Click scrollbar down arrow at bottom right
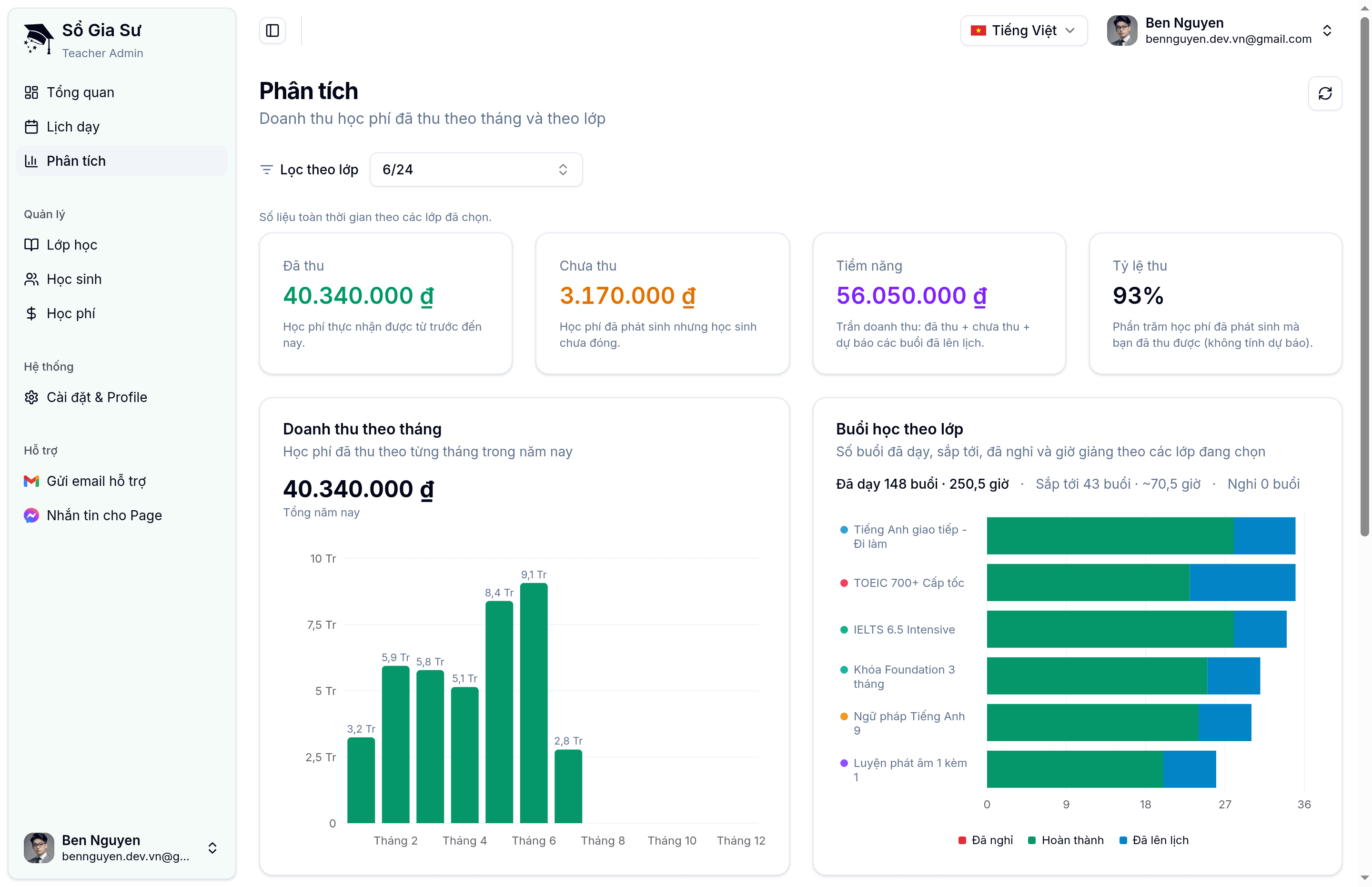 coord(1364,878)
